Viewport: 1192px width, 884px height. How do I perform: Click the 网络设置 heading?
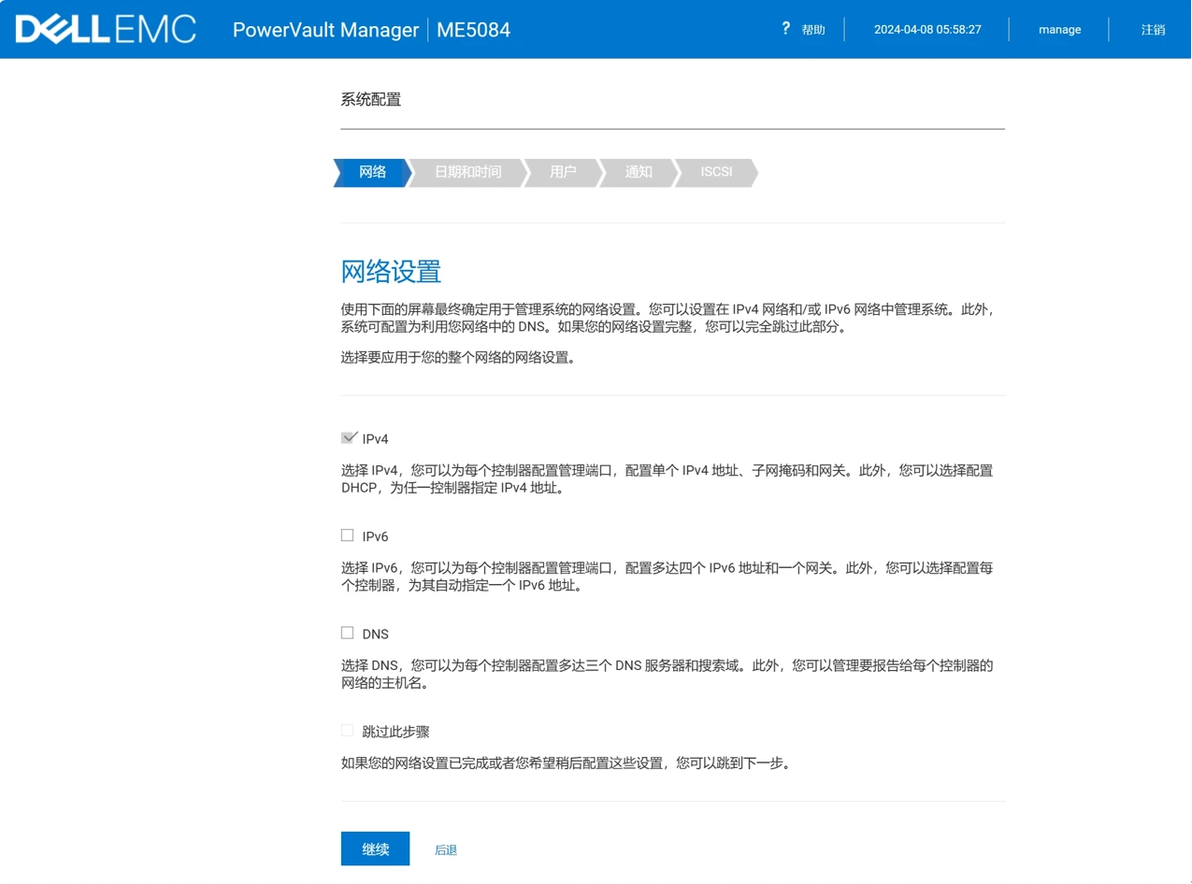pyautogui.click(x=391, y=271)
